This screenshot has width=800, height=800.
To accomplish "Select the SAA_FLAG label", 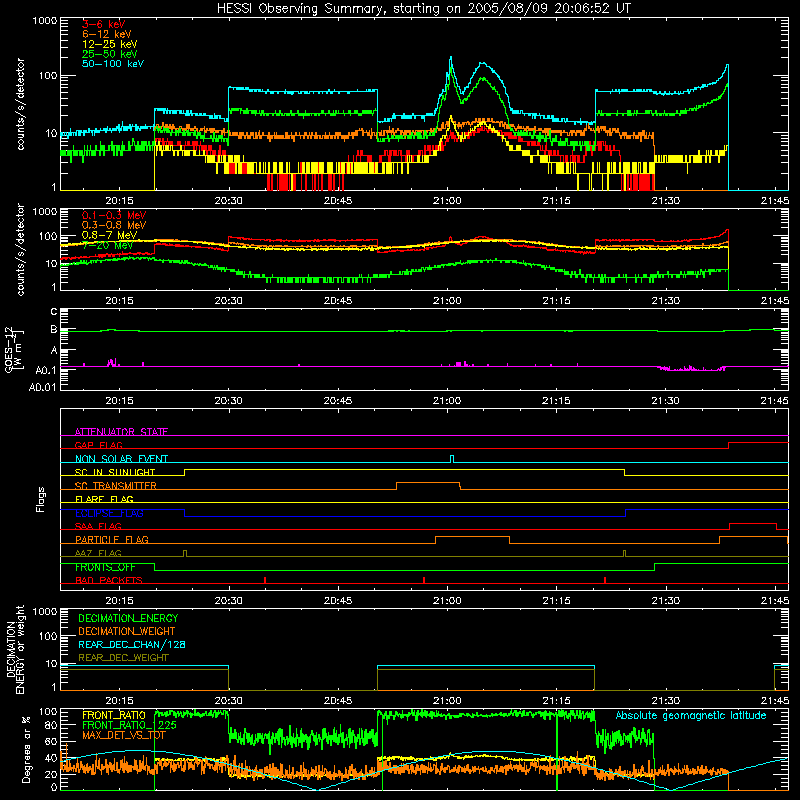I will [98, 526].
